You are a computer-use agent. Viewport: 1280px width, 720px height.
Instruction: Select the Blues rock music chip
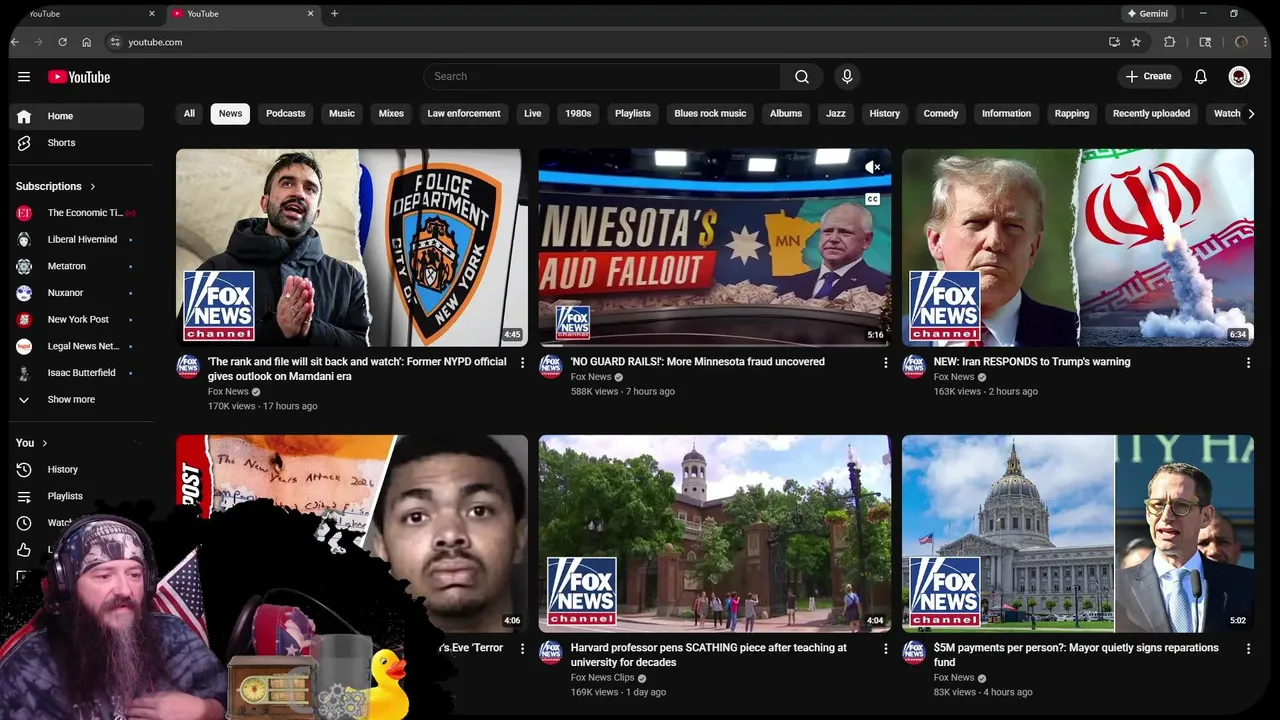point(710,114)
